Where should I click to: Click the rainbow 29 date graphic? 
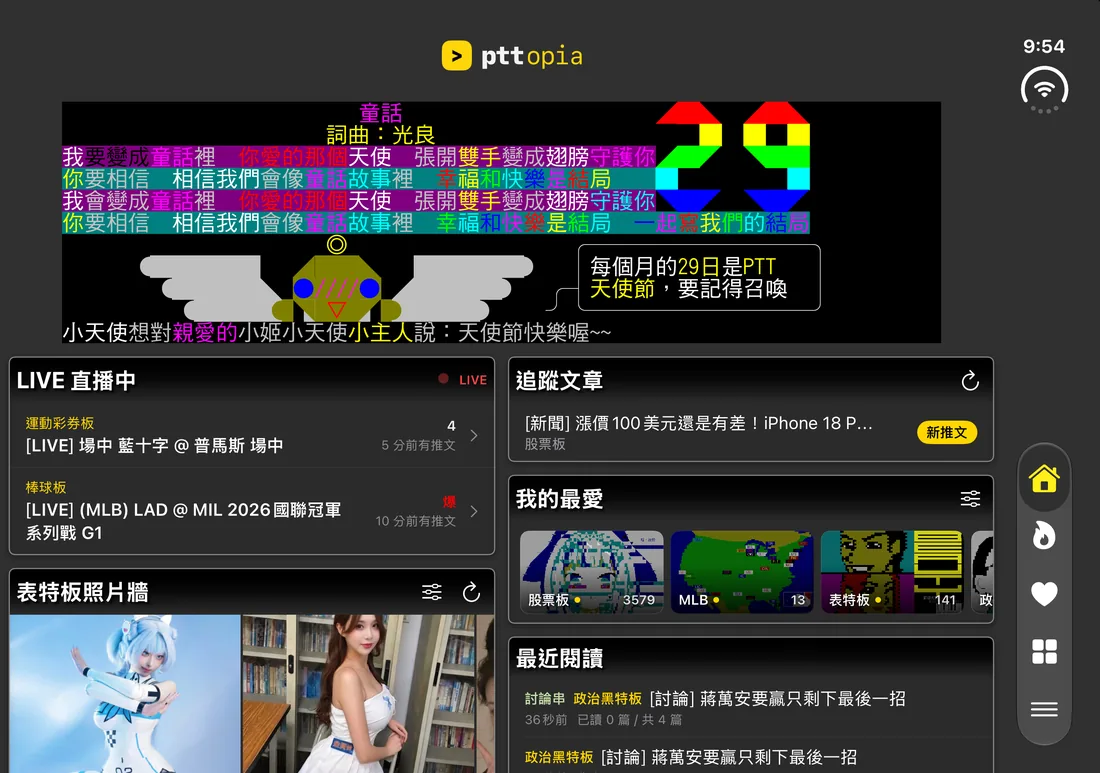(733, 156)
